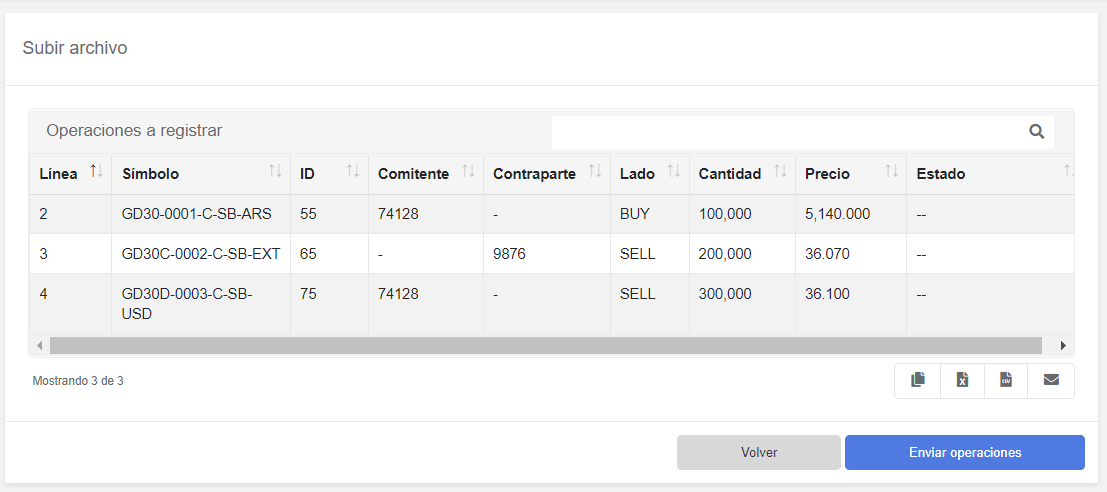1107x492 pixels.
Task: Click the magnifier search icon
Action: pos(1037,131)
